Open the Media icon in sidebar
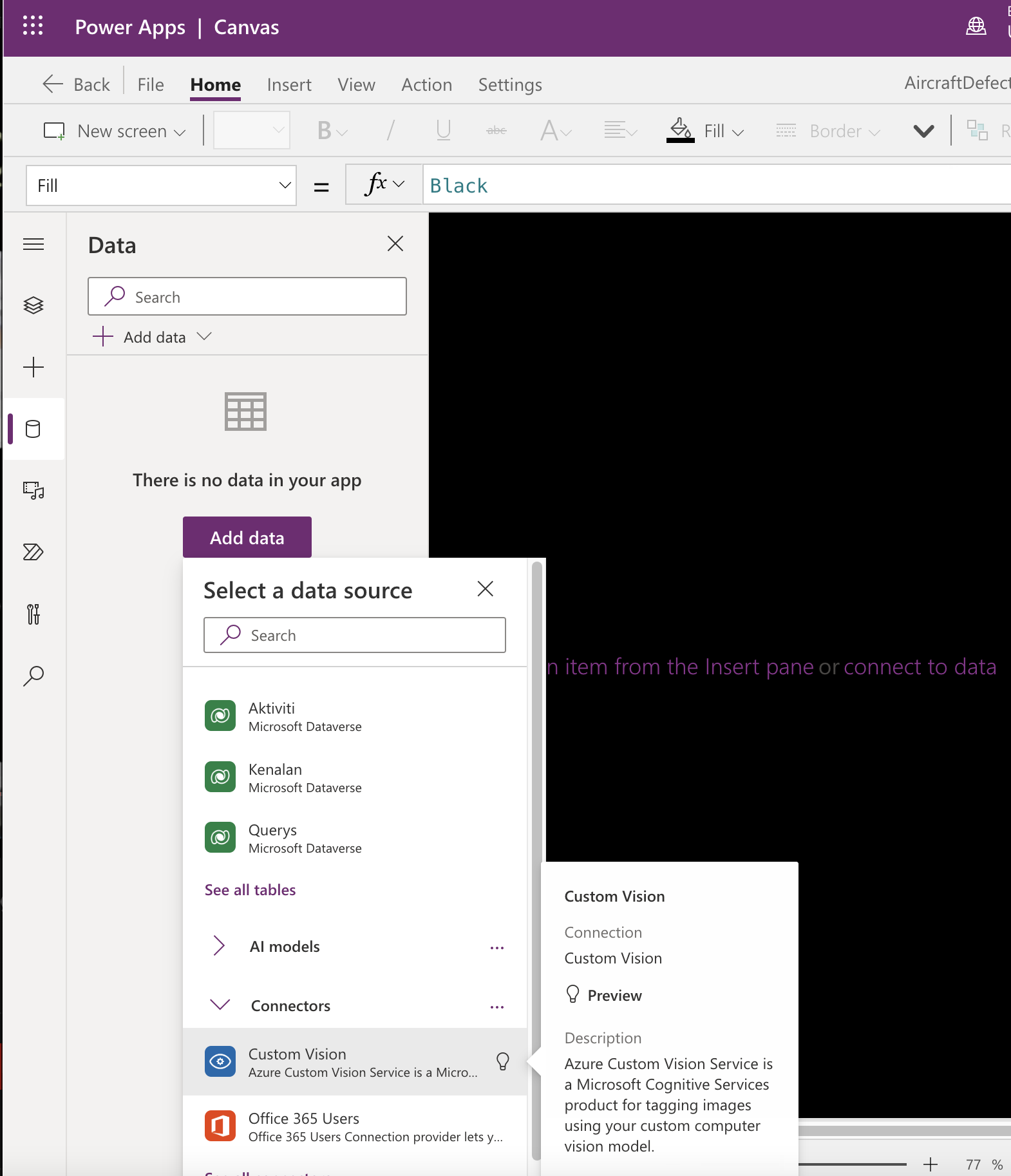 [33, 491]
